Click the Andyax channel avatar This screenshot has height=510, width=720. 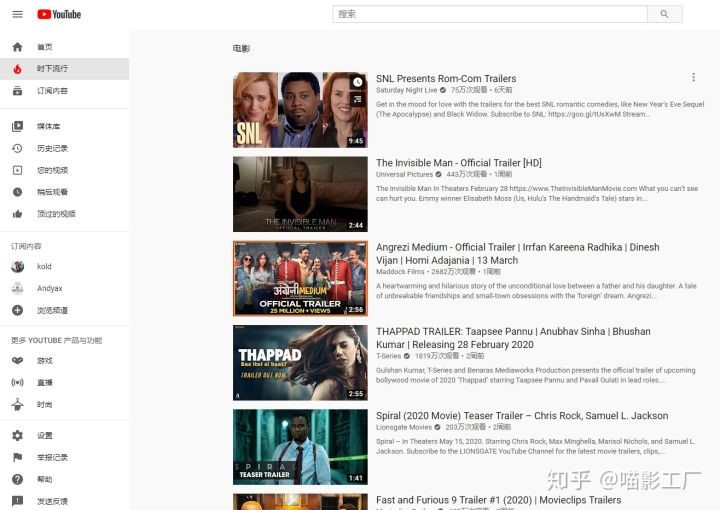pyautogui.click(x=17, y=288)
